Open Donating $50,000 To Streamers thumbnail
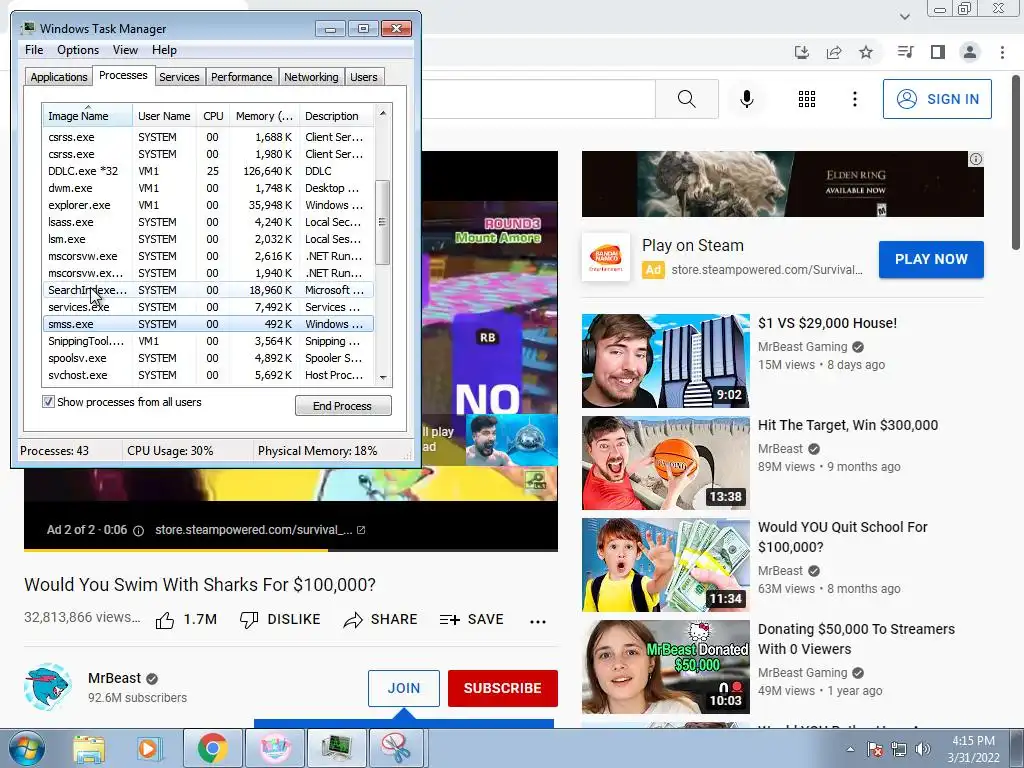The image size is (1024, 768). click(665, 667)
